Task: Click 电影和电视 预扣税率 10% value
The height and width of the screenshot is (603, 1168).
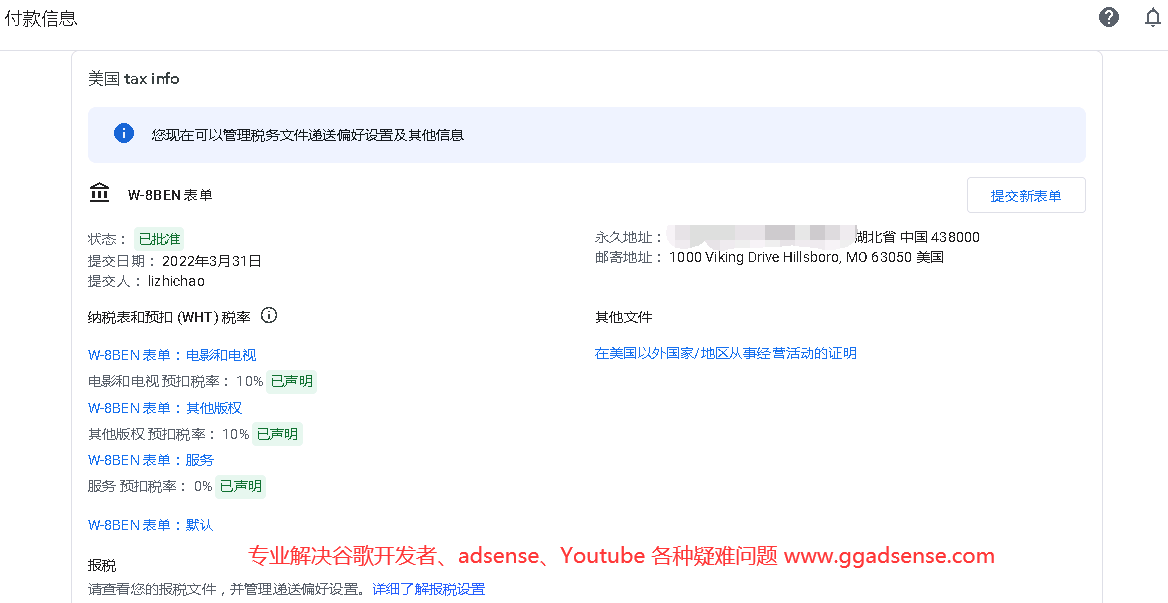Action: click(x=249, y=381)
